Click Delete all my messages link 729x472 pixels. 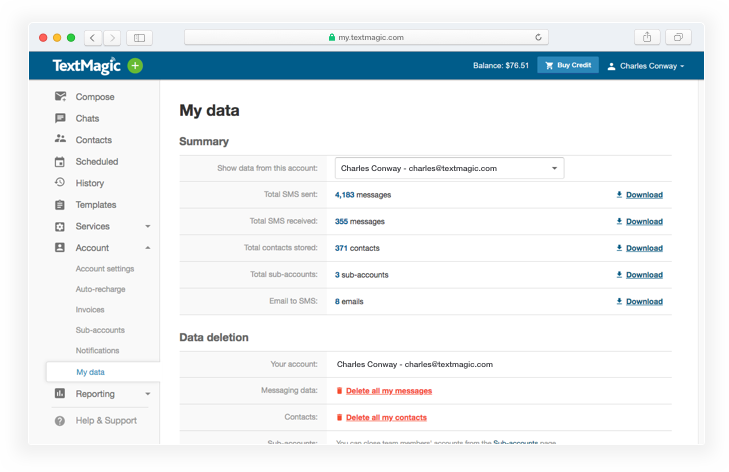click(x=389, y=391)
